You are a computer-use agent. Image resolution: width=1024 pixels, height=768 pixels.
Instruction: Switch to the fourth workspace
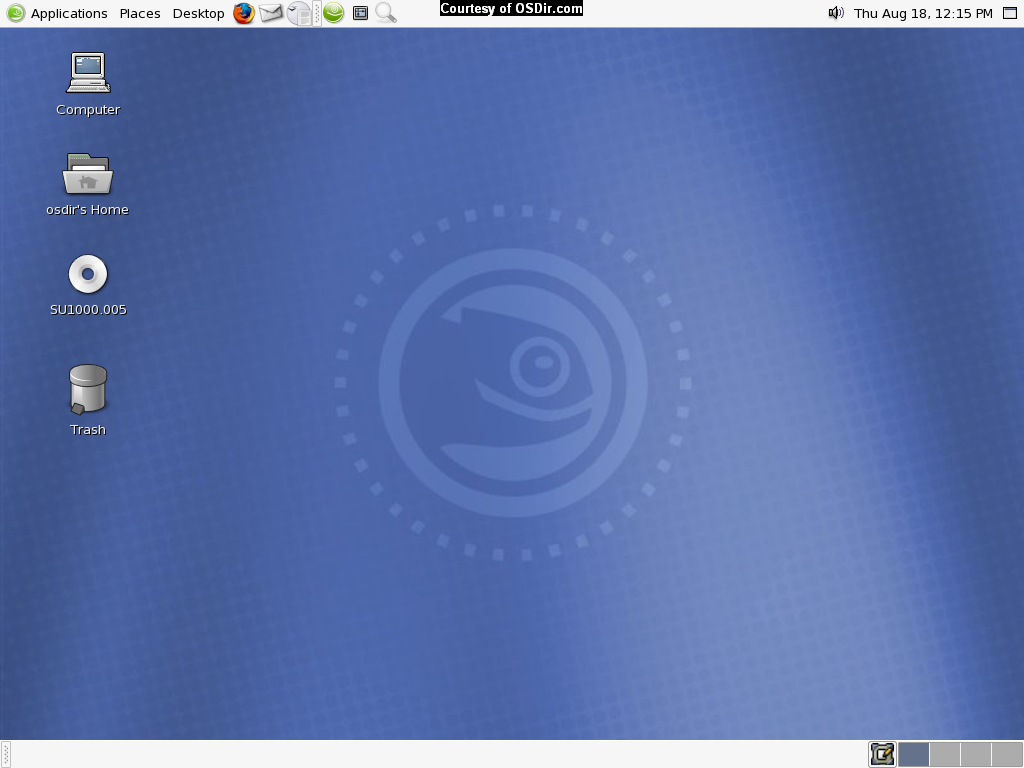pos(1007,754)
